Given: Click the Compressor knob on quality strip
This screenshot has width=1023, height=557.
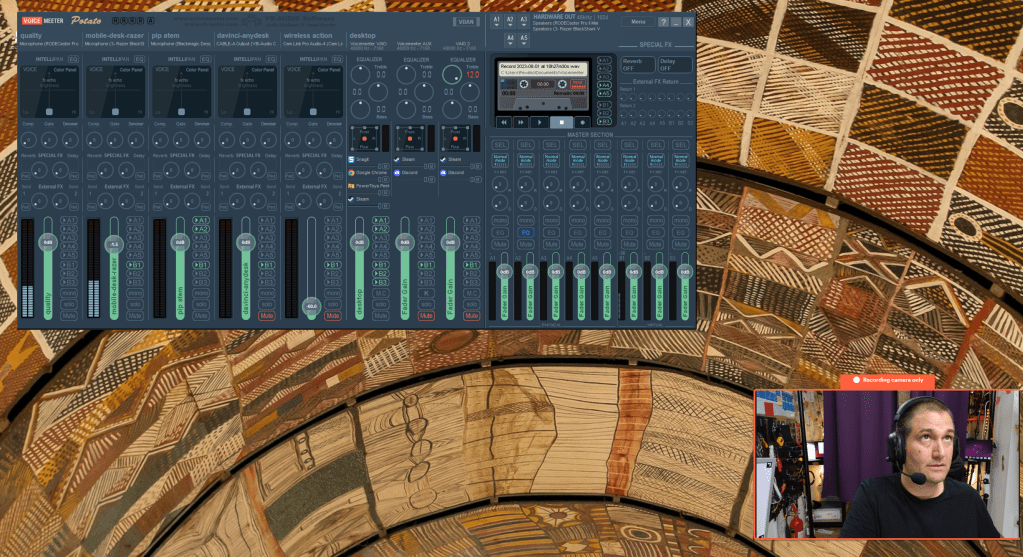Looking at the screenshot, I should click(28, 139).
